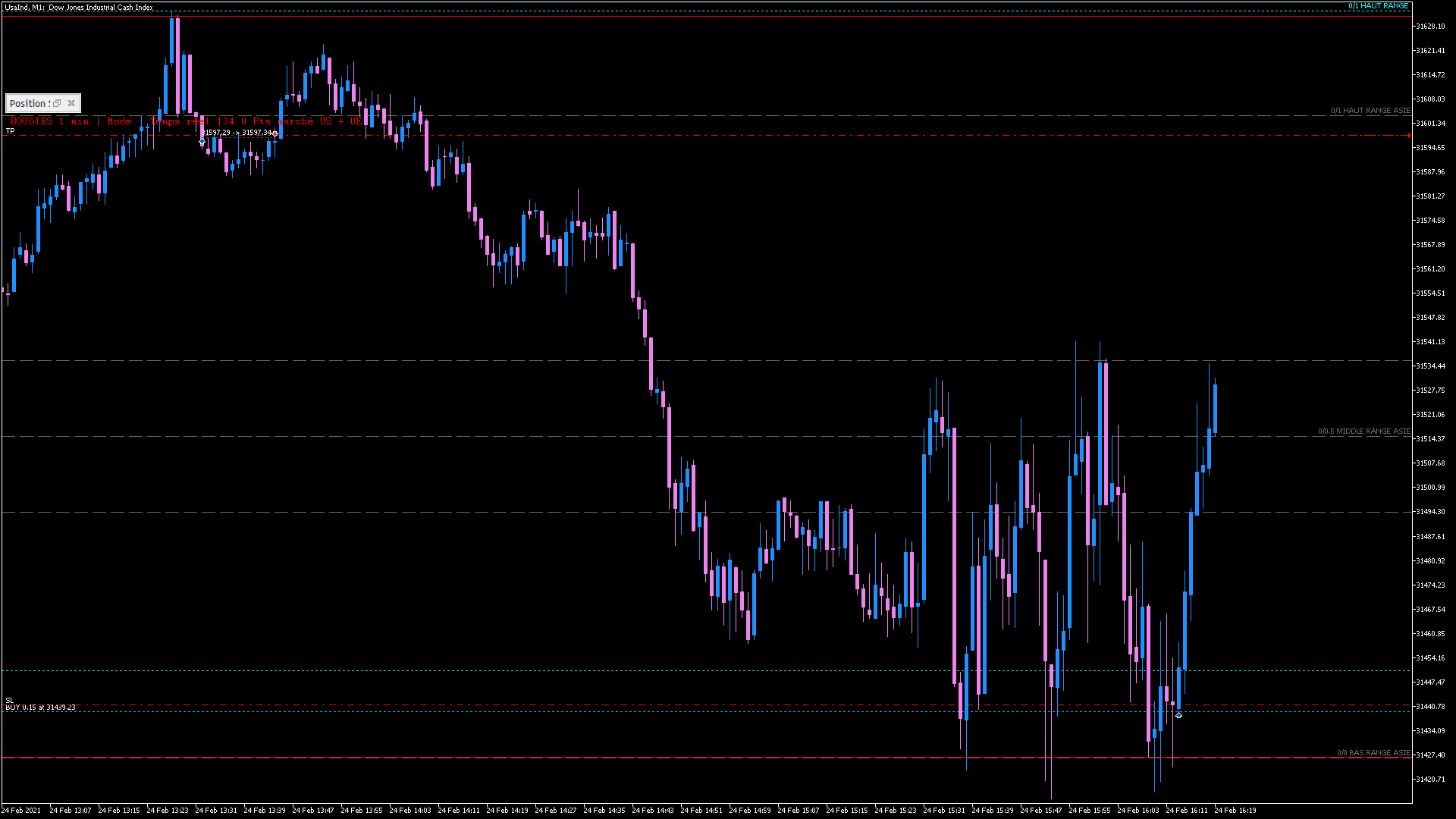Click blue buy arrow near 31597.29 label
This screenshot has height=819, width=1456.
[x=202, y=142]
